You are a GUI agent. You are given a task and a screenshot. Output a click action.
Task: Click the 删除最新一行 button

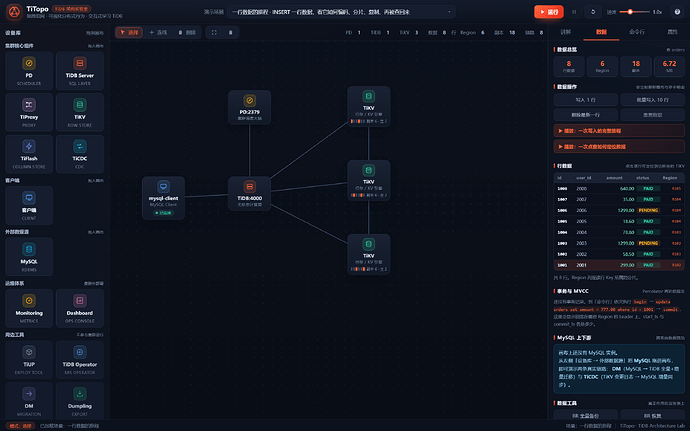586,115
